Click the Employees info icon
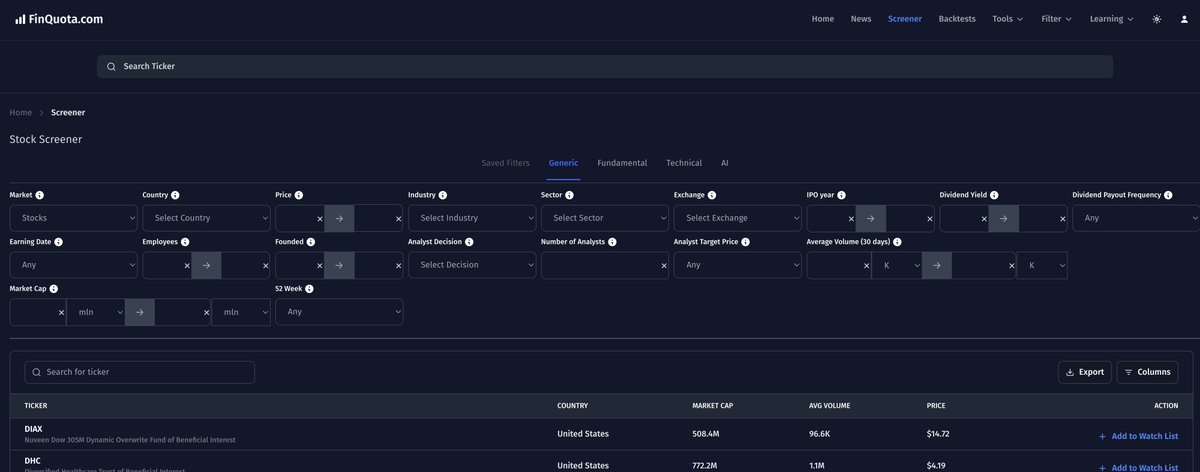1200x472 pixels. click(x=185, y=242)
